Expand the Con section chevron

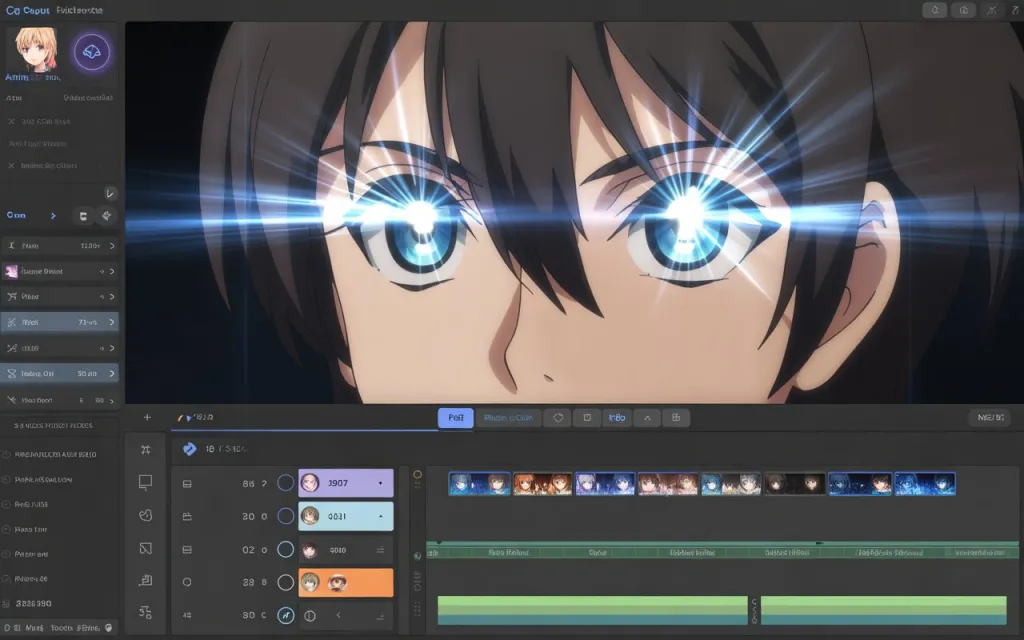click(x=53, y=216)
